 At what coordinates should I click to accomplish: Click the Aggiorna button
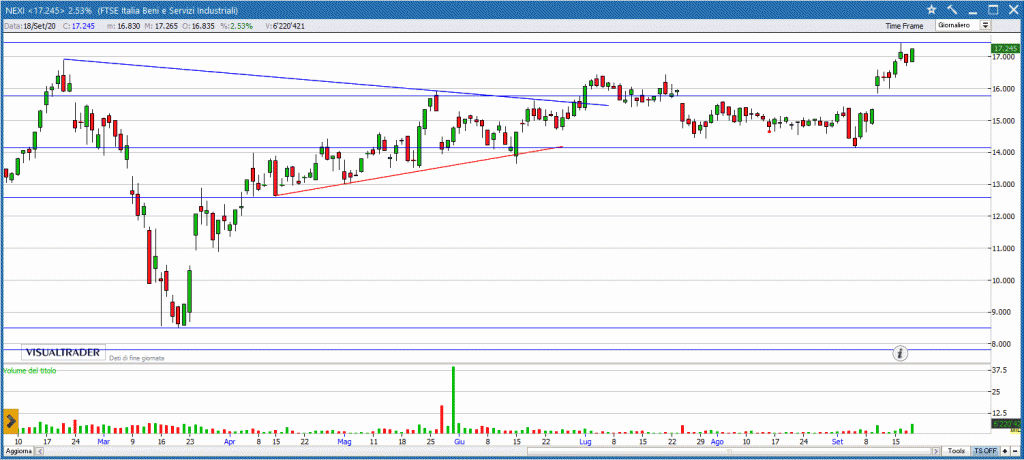(18, 452)
